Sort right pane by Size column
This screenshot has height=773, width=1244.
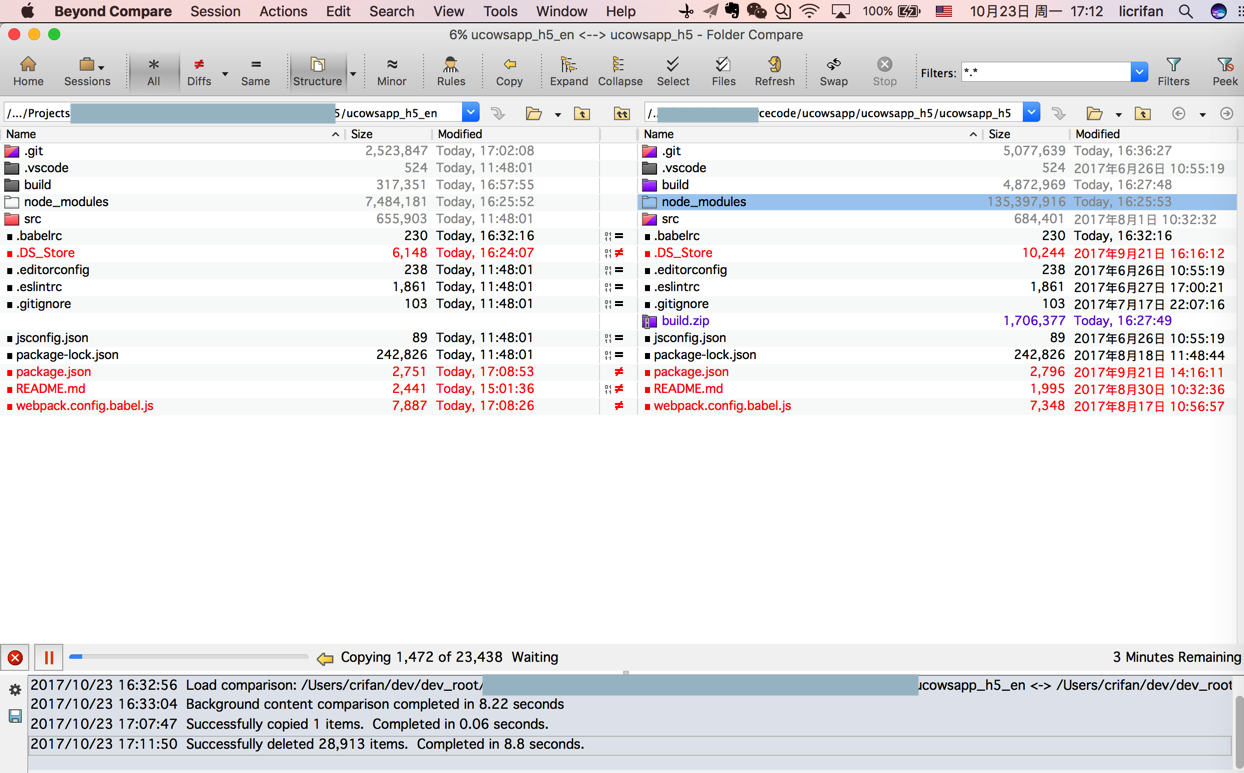point(1026,134)
